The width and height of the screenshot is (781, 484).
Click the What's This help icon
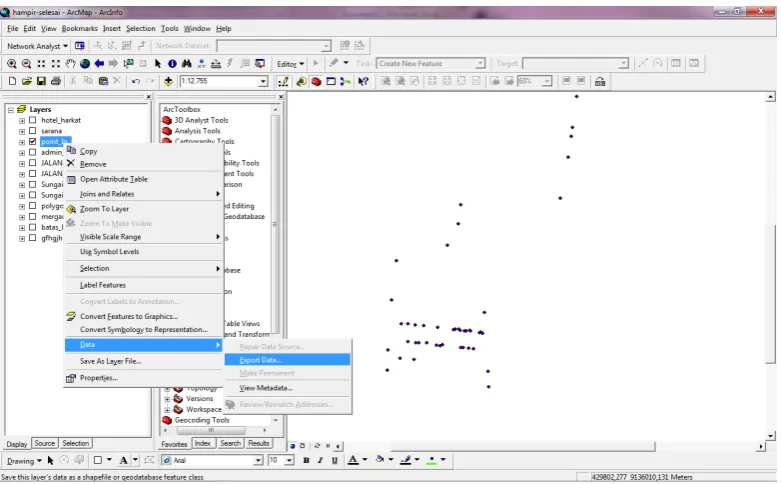[363, 82]
